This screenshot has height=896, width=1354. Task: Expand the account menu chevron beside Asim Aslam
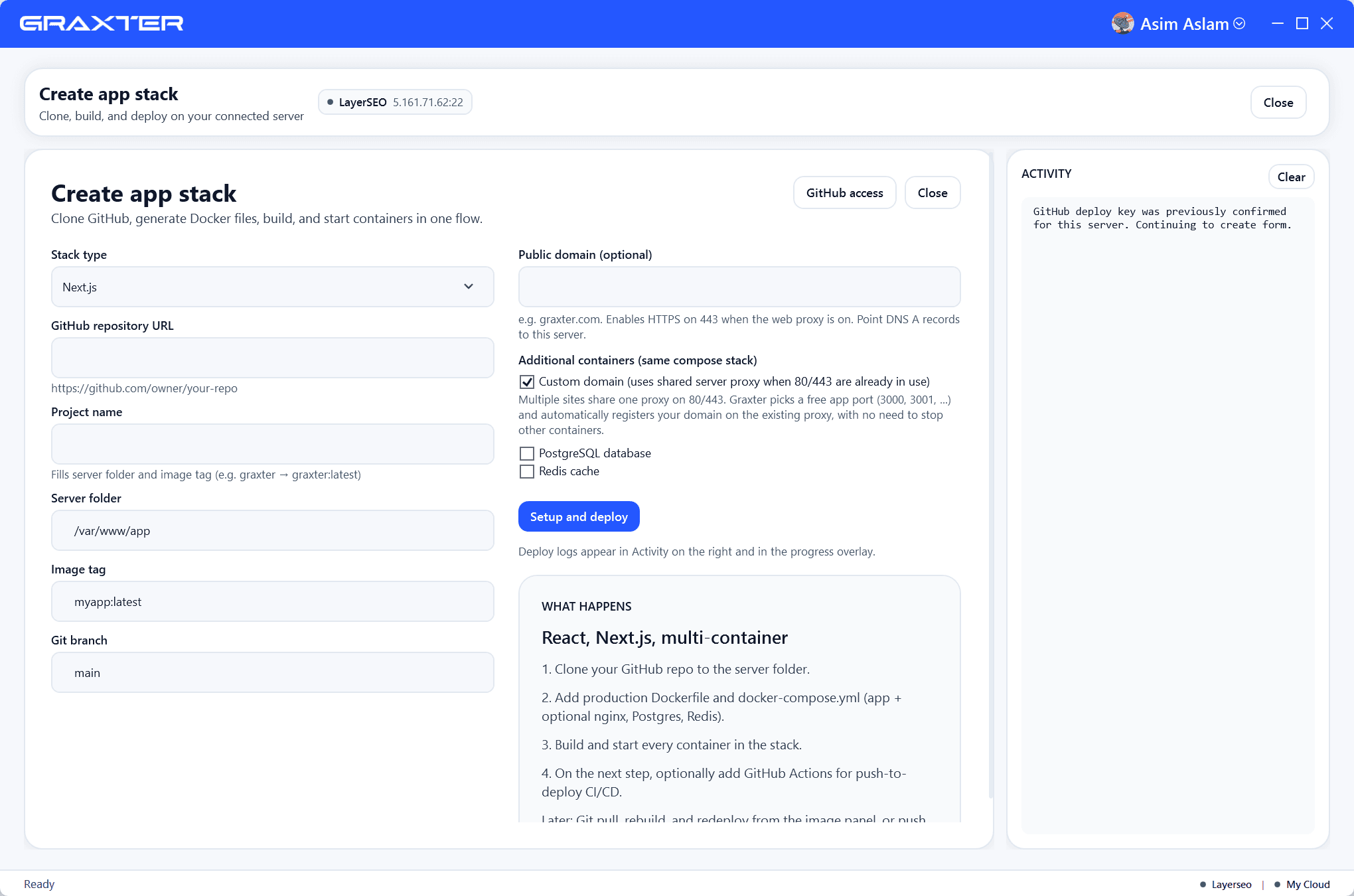point(1239,24)
